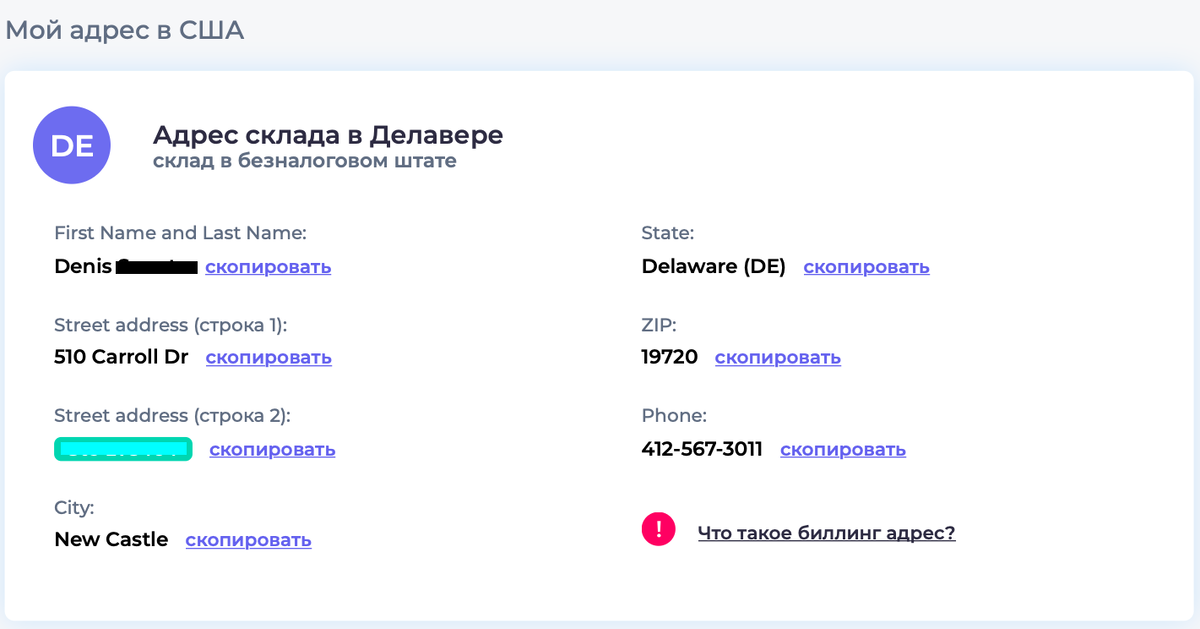Click the address text 510 Carroll Dr
This screenshot has width=1200, height=629.
121,356
